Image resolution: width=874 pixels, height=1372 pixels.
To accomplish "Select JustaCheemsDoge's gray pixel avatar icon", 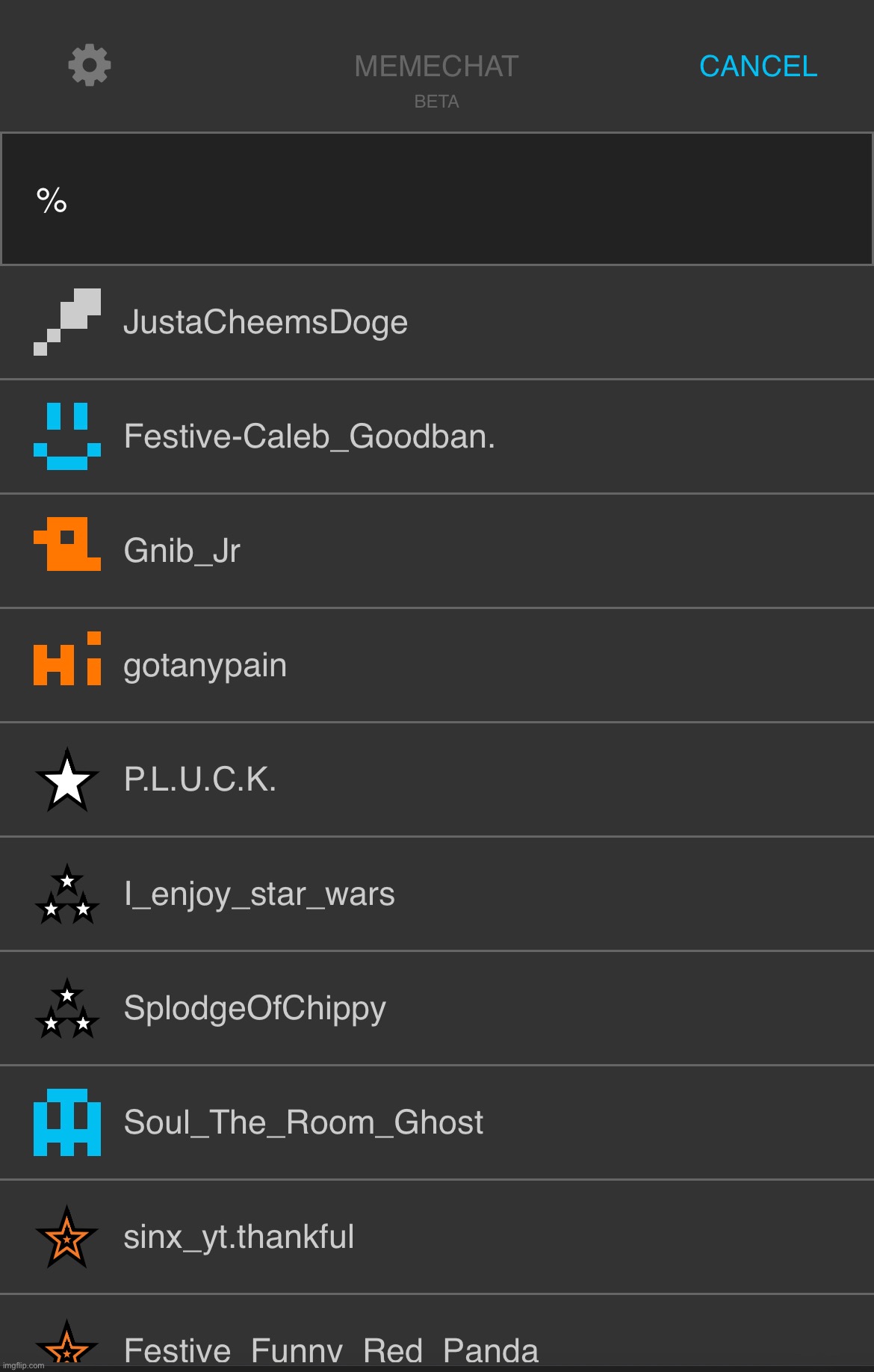I will click(x=67, y=322).
